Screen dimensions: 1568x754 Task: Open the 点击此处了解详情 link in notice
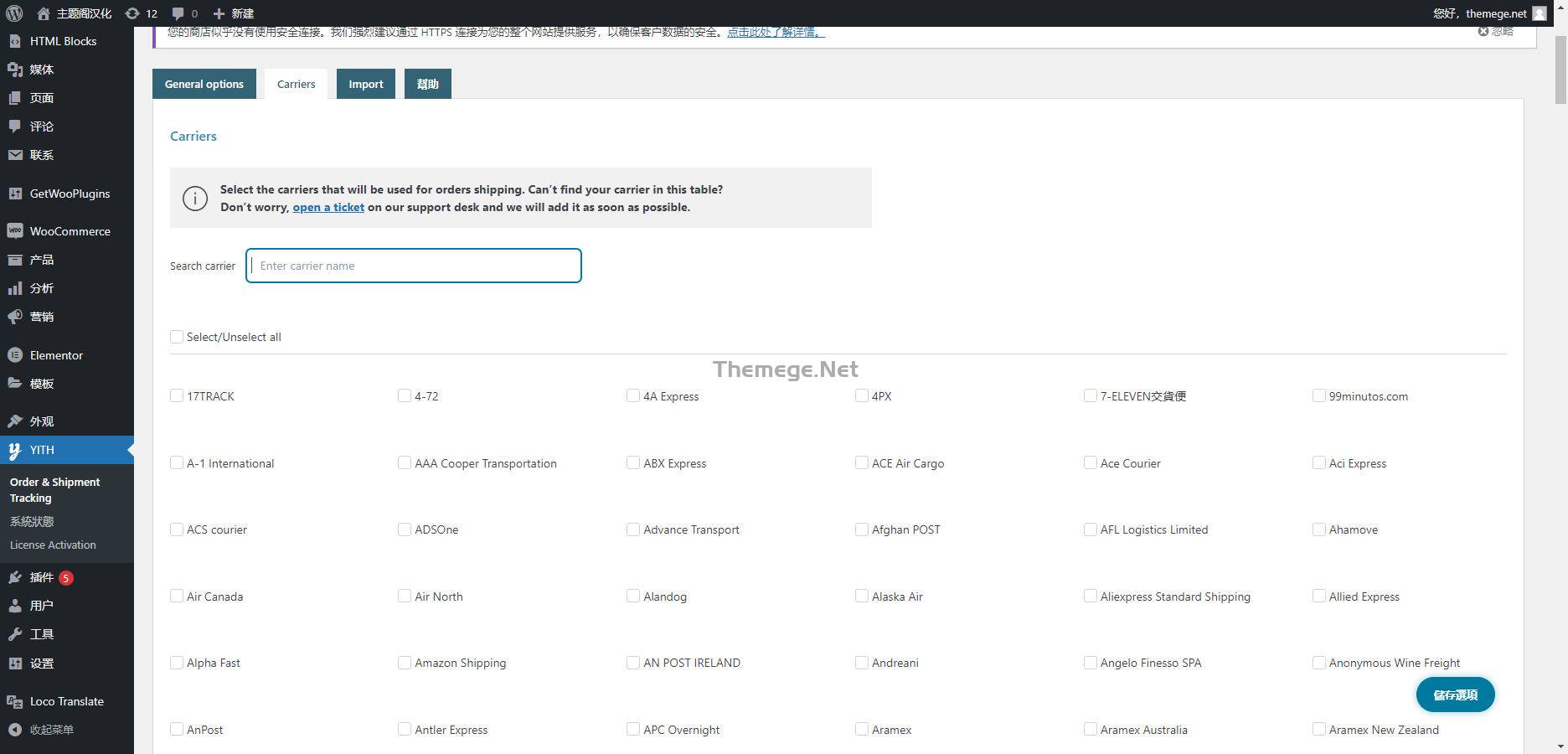coord(776,32)
